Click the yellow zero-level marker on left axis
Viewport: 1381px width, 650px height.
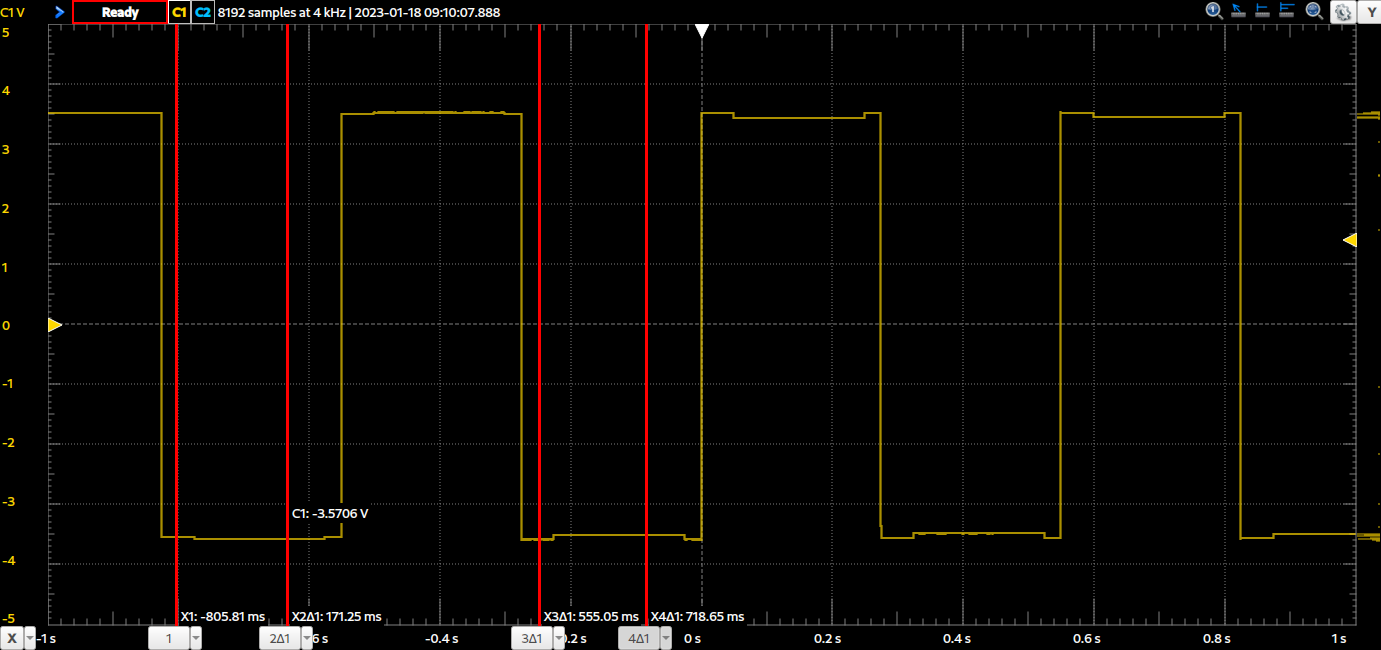click(54, 325)
